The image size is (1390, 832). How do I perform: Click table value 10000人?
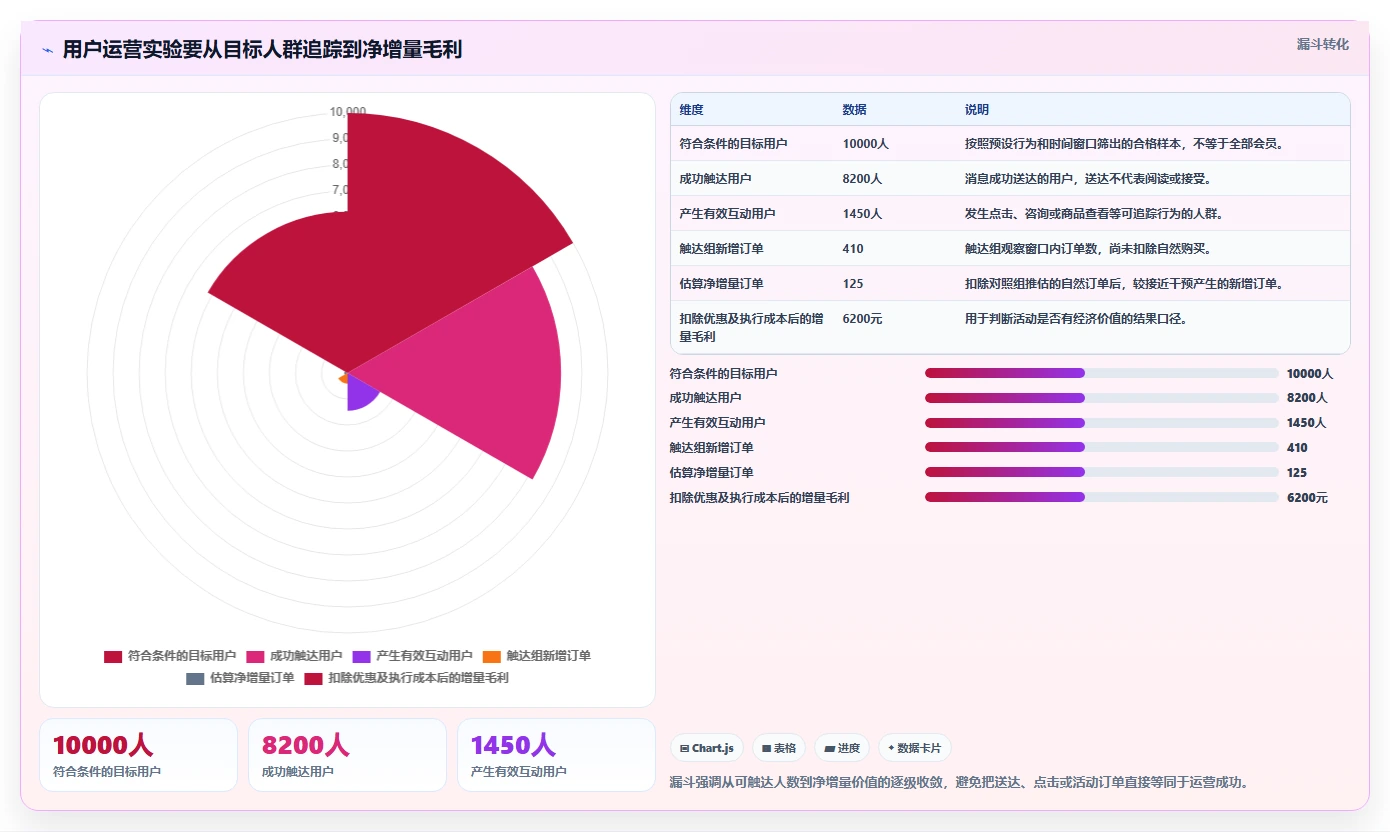pyautogui.click(x=865, y=144)
